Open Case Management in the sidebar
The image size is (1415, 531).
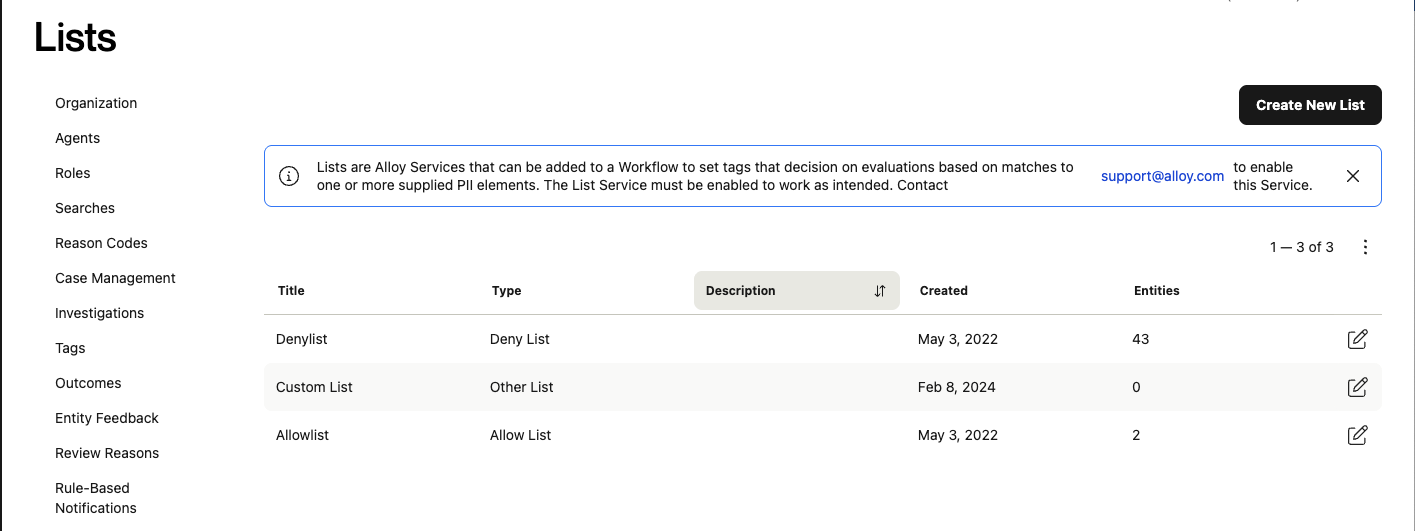coord(115,278)
